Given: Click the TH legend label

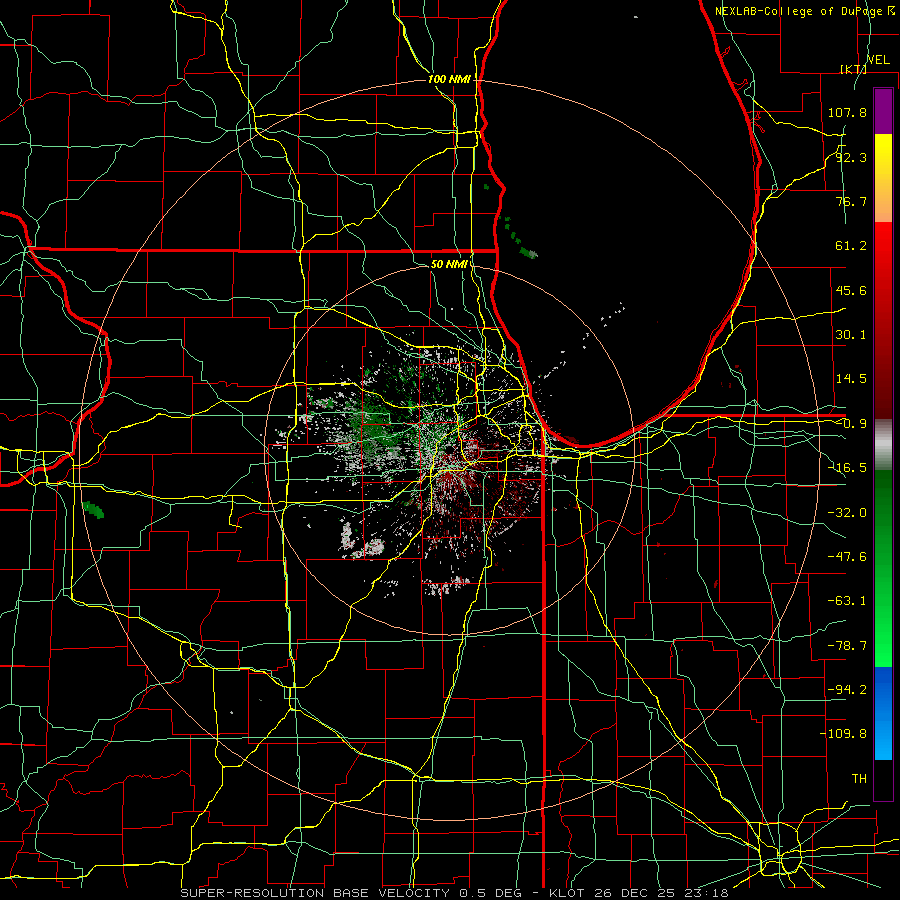Looking at the screenshot, I should pyautogui.click(x=859, y=779).
